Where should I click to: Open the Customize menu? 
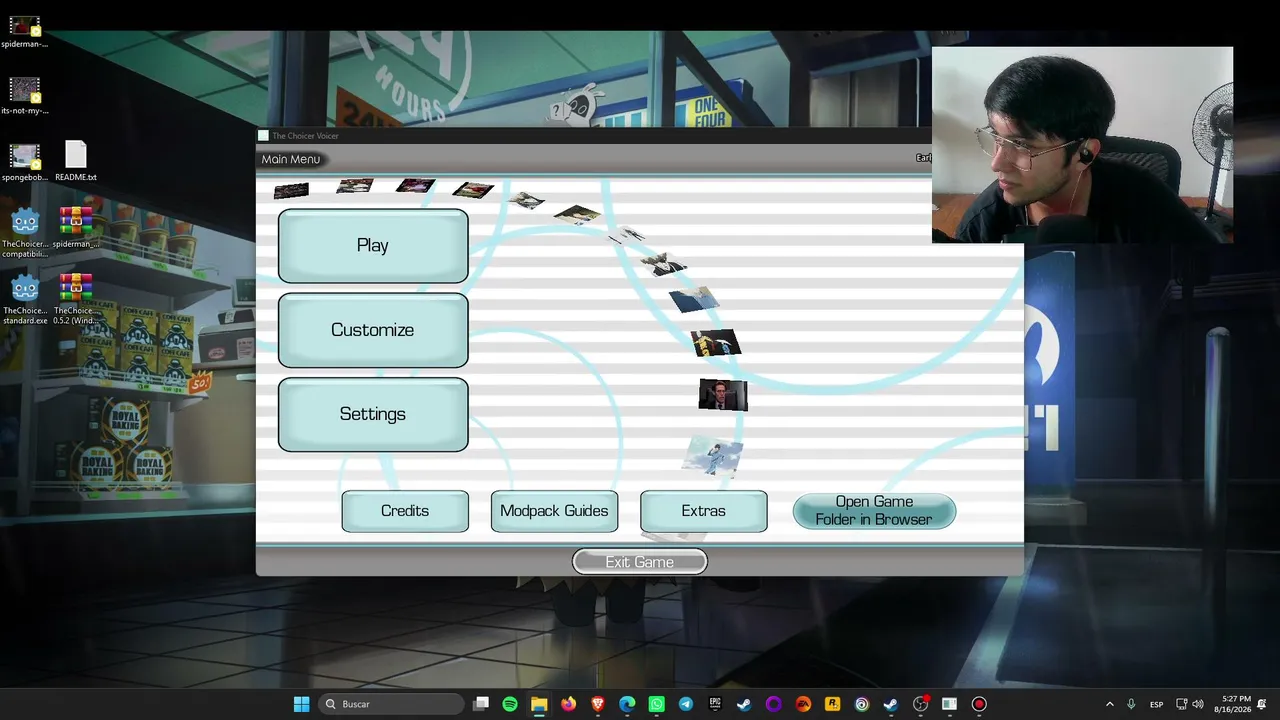click(373, 330)
